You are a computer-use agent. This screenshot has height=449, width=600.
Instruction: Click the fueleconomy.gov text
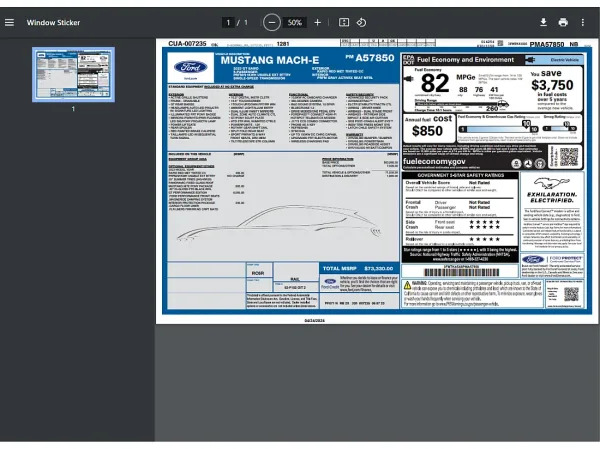434,162
